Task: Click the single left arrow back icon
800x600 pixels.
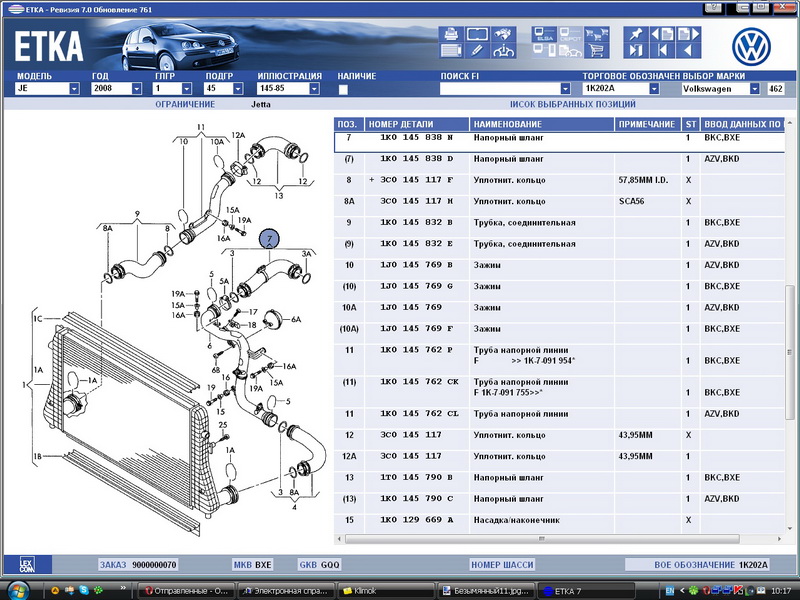Action: pos(688,51)
